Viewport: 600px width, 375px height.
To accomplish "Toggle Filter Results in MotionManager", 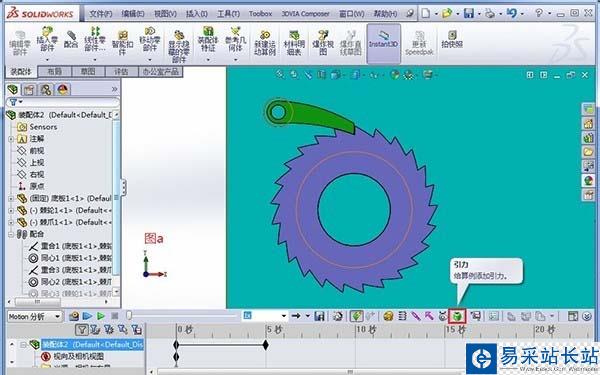I will (136, 329).
